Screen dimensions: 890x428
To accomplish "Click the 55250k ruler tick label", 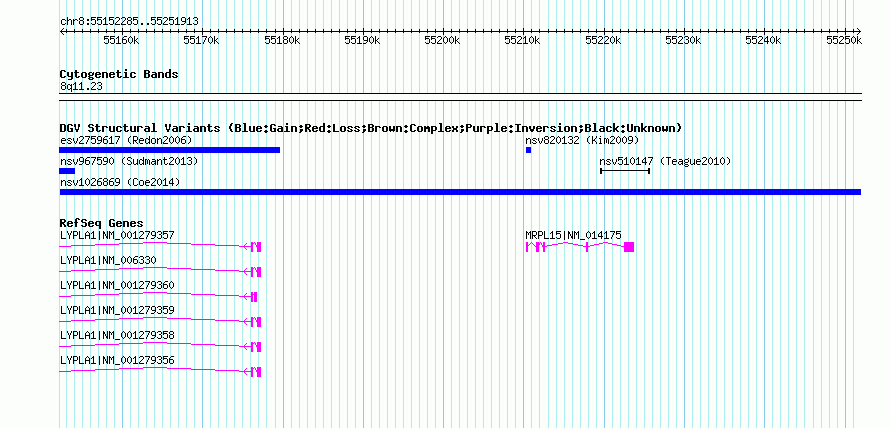I will [844, 40].
